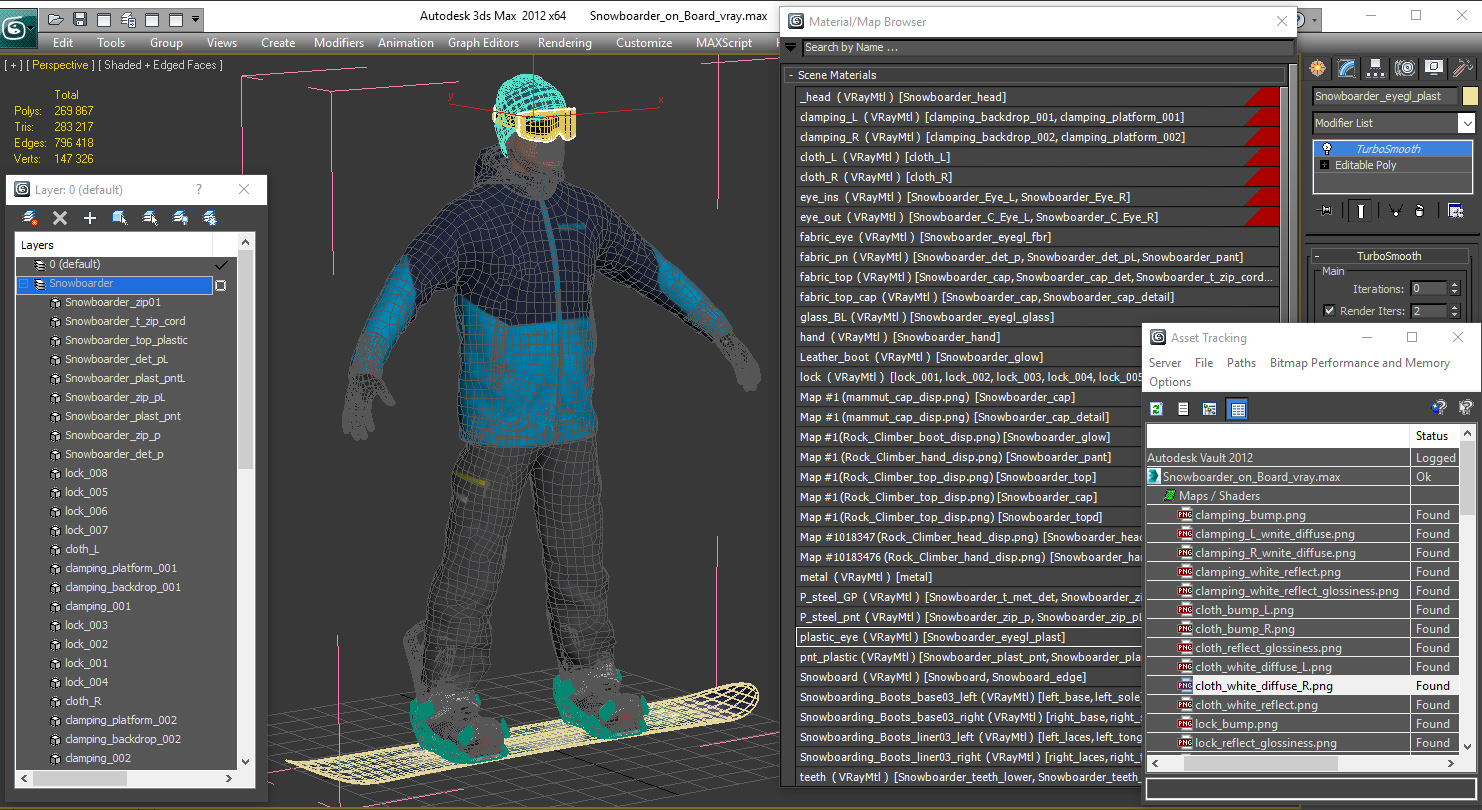Click Refresh icon in Asset Tracking toolbar
This screenshot has height=810, width=1482.
pyautogui.click(x=1157, y=408)
